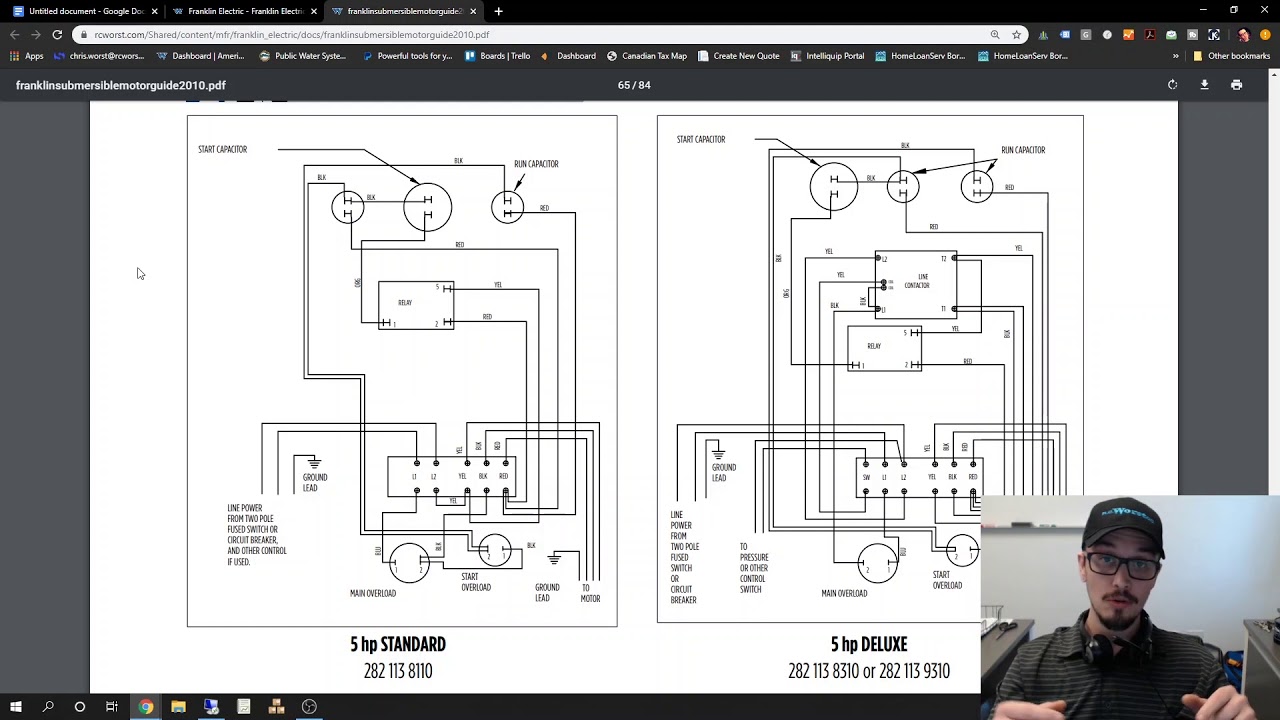This screenshot has height=720, width=1280.
Task: Download the PDF file
Action: [1204, 85]
